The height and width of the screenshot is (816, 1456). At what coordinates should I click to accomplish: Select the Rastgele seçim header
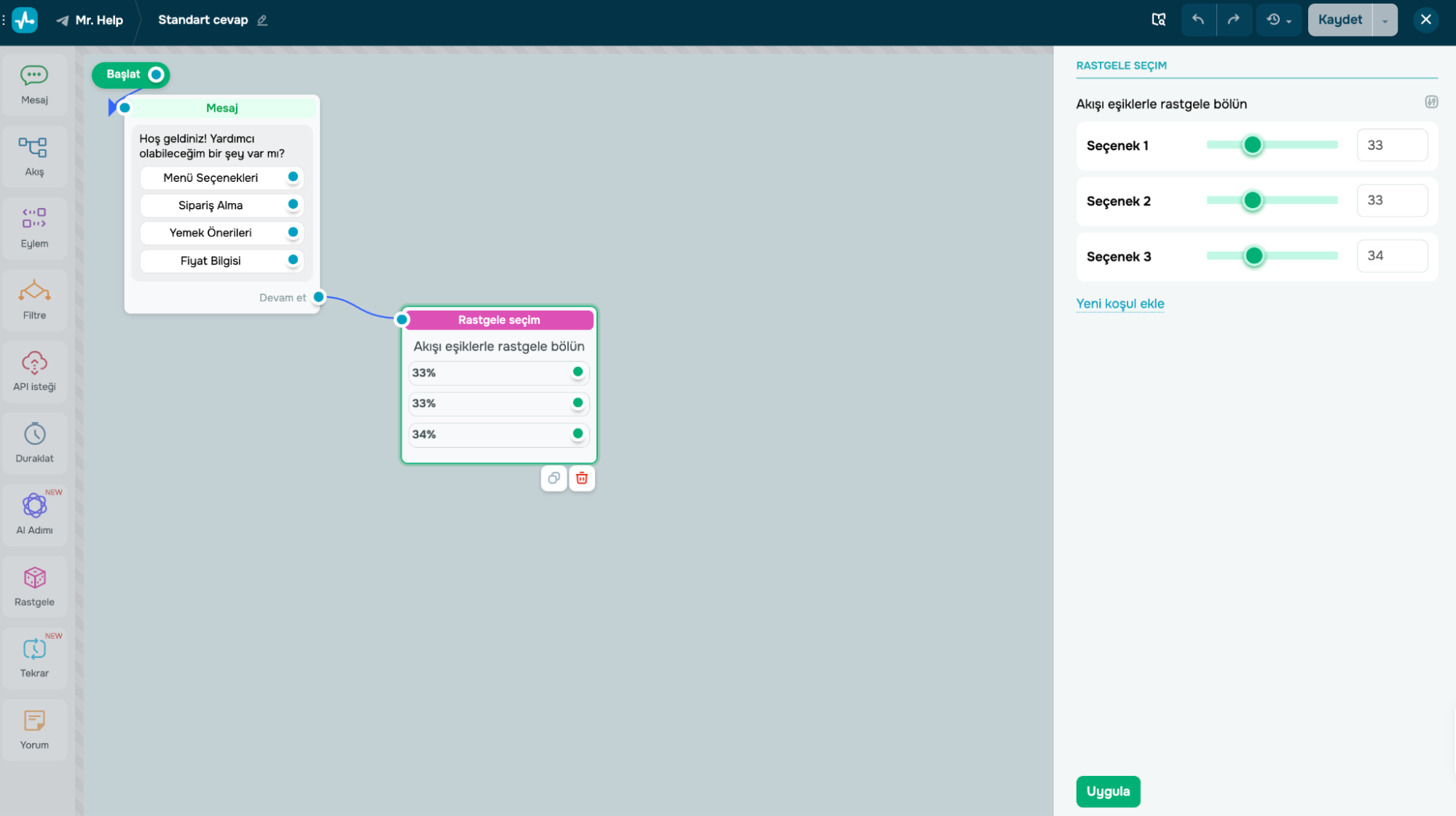pyautogui.click(x=499, y=320)
